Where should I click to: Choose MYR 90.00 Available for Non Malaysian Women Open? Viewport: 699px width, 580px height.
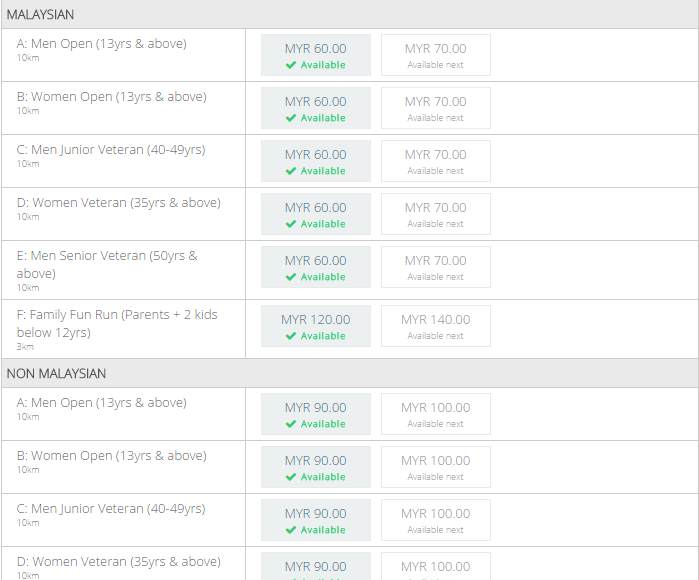(x=316, y=467)
